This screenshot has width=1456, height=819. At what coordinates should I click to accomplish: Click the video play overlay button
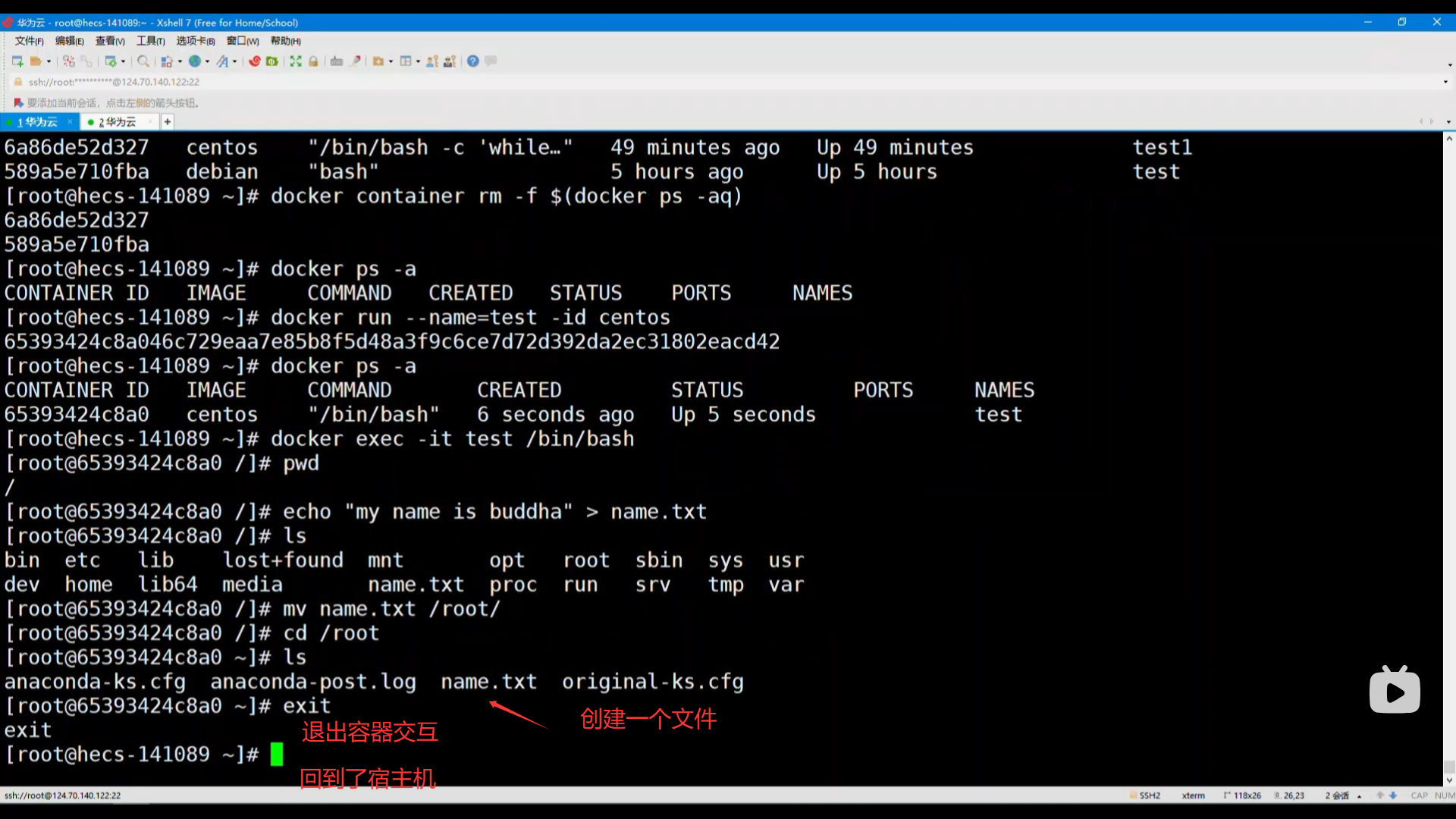(x=1394, y=691)
